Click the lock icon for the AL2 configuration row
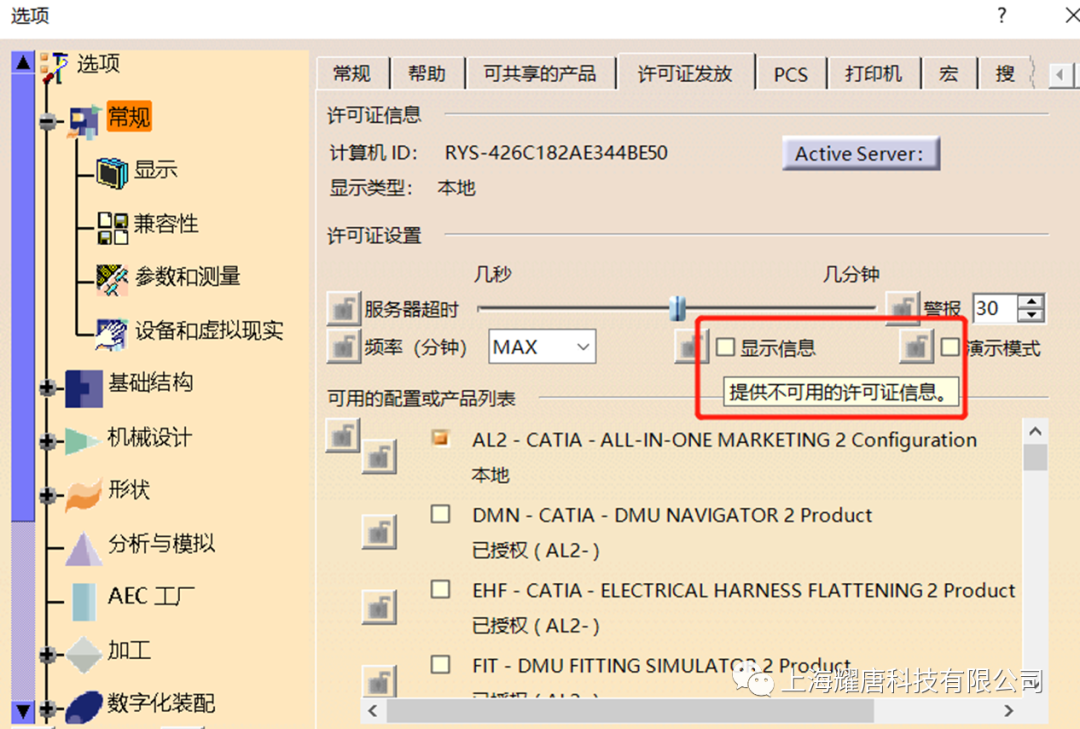 click(379, 457)
